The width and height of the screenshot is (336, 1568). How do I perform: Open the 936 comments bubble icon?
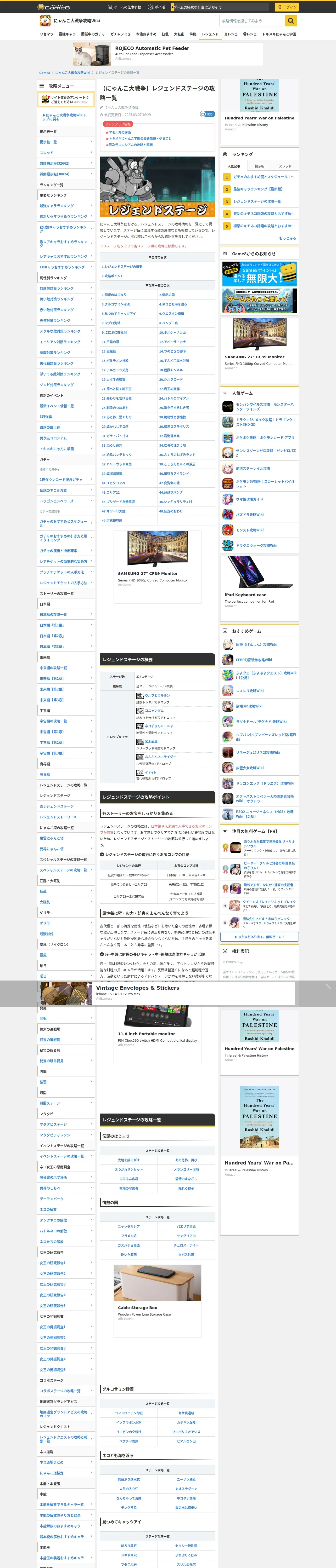tap(207, 114)
